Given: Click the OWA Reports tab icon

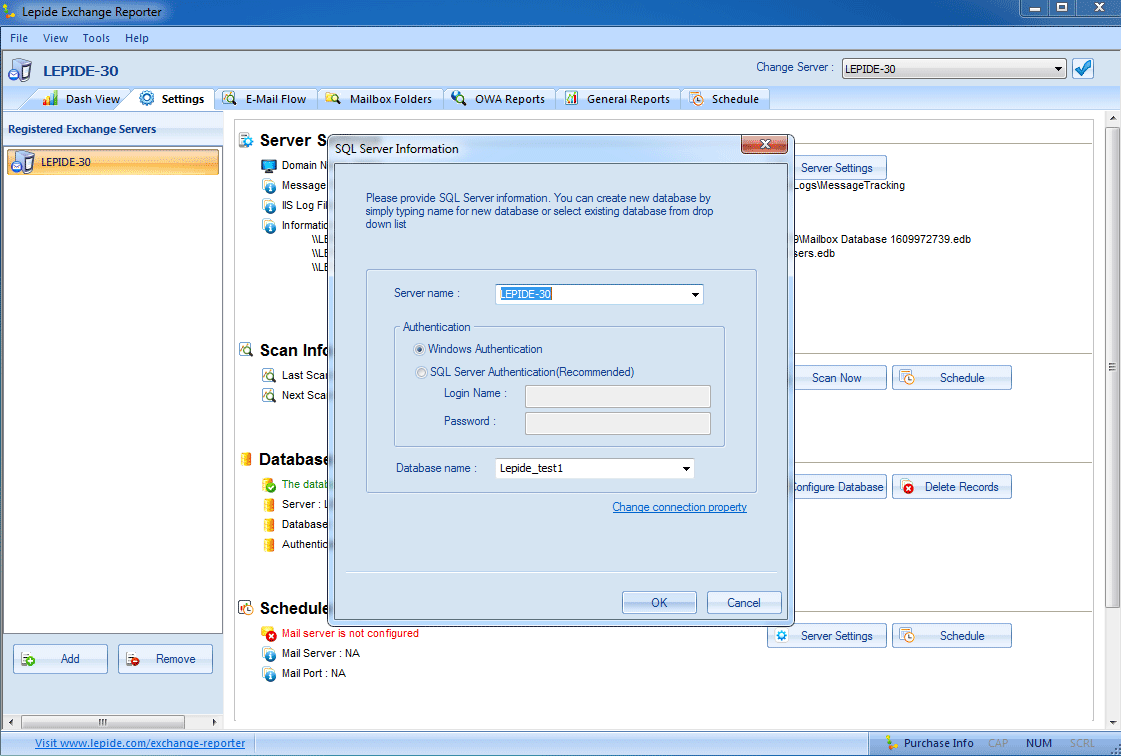Looking at the screenshot, I should click(x=459, y=99).
